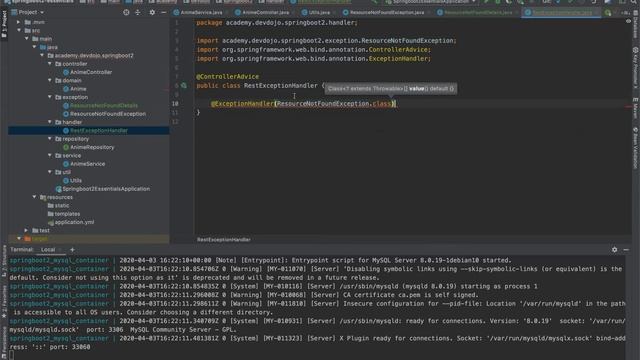Click the package declaration on line 1
The height and width of the screenshot is (360, 640).
coord(277,23)
